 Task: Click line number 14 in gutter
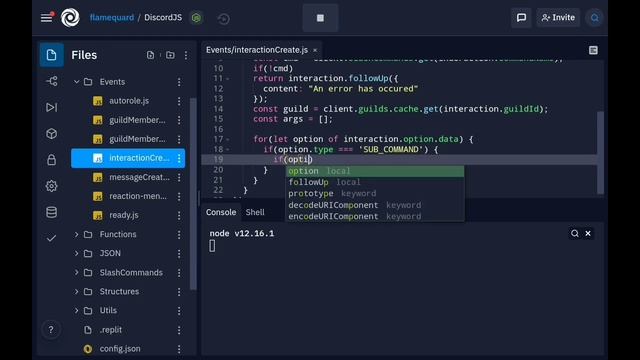tap(218, 109)
